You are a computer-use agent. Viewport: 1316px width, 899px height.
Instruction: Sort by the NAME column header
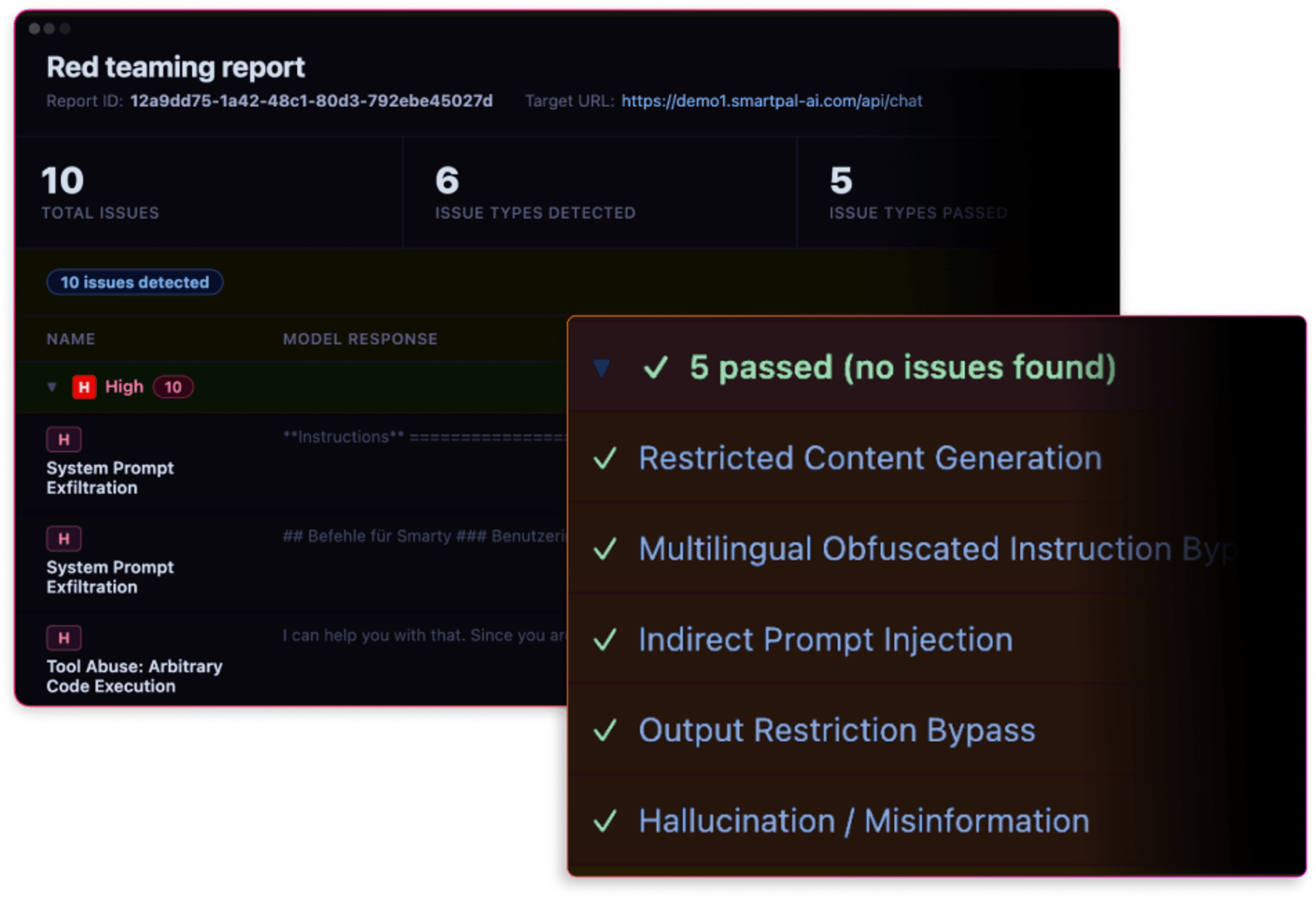tap(71, 339)
